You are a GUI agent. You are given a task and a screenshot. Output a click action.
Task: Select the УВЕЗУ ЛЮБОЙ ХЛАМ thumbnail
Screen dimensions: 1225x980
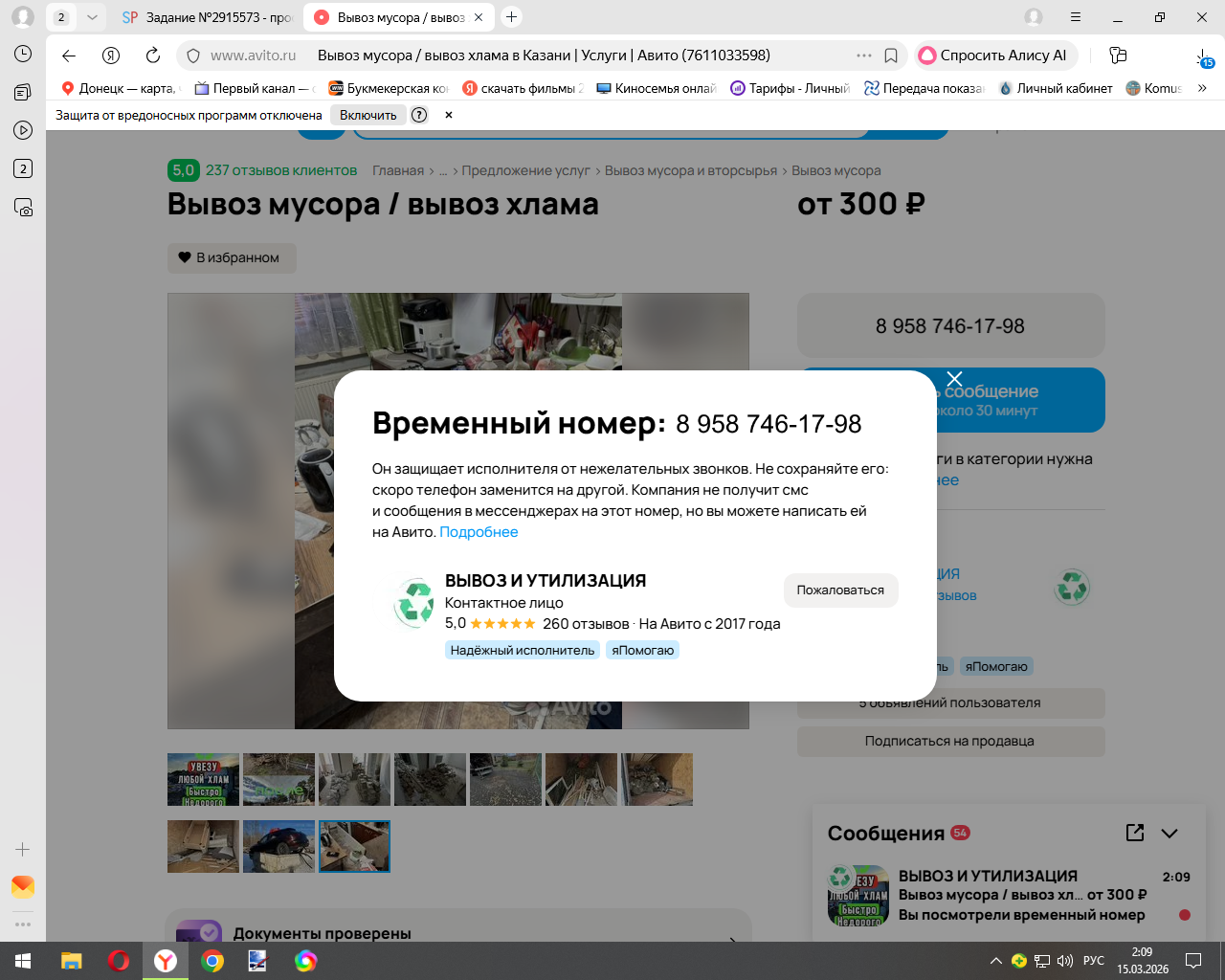tap(203, 779)
